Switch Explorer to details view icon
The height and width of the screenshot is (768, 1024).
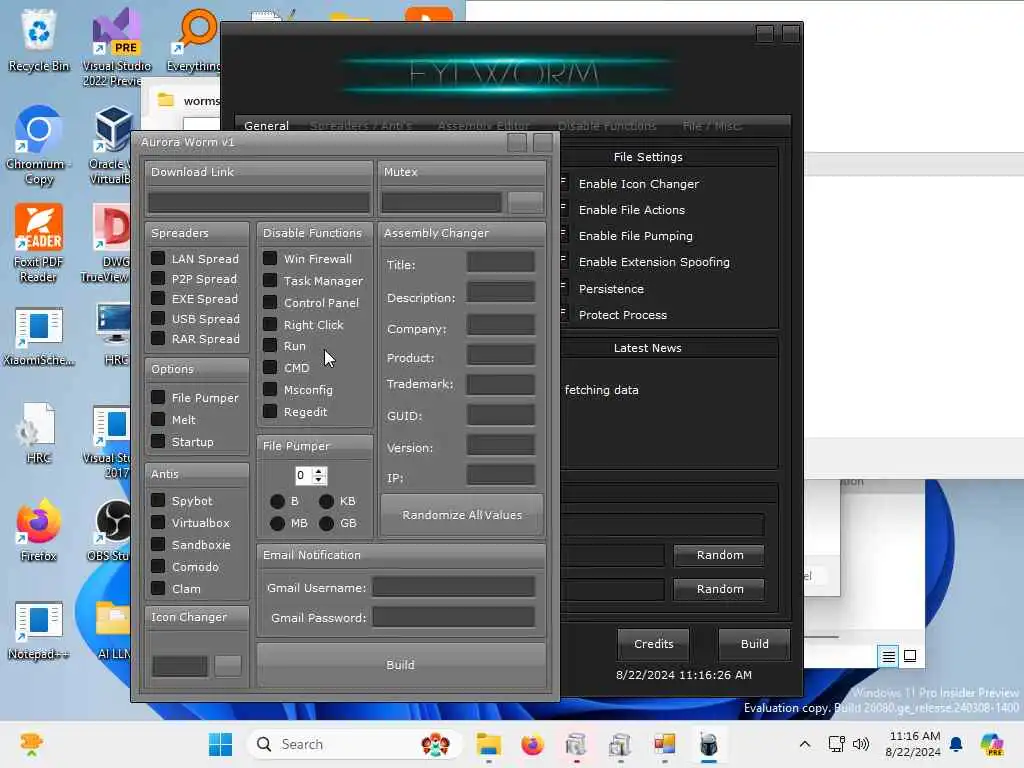[888, 656]
